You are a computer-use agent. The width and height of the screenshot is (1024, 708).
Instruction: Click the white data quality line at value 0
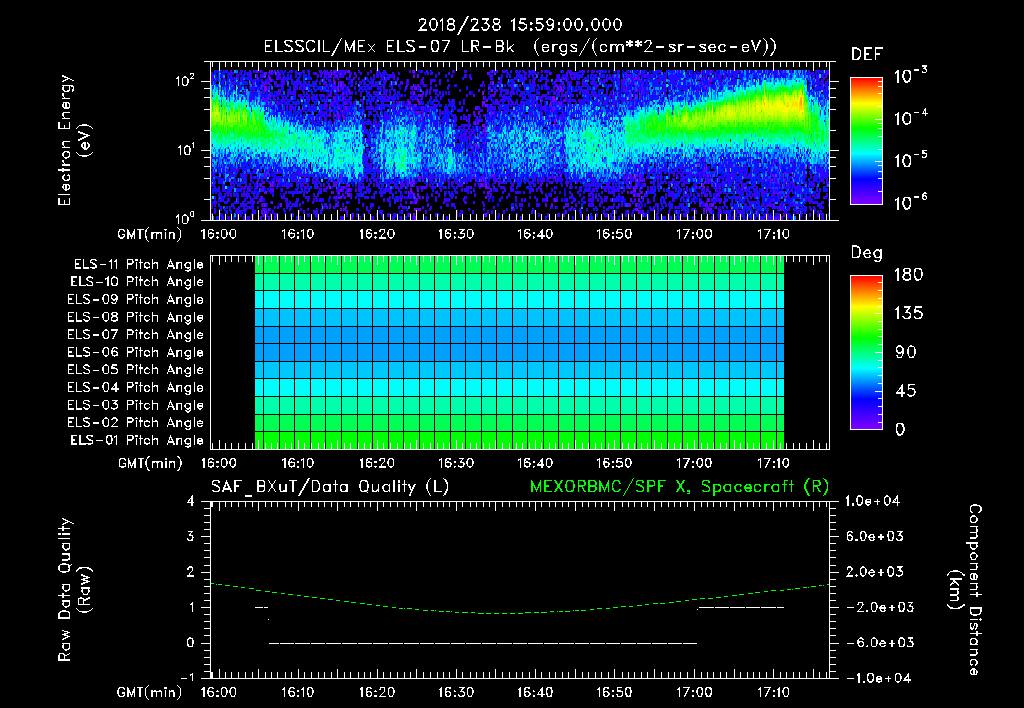(x=483, y=643)
